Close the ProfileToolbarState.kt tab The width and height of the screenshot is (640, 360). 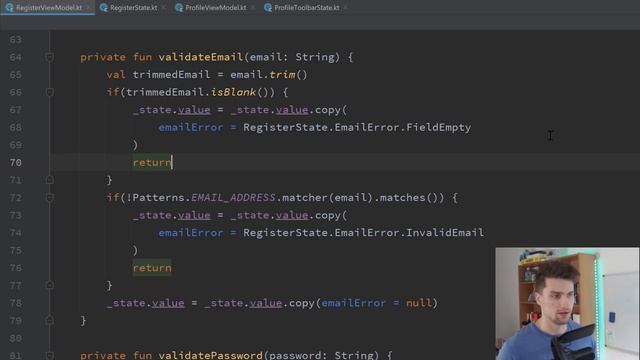click(346, 7)
